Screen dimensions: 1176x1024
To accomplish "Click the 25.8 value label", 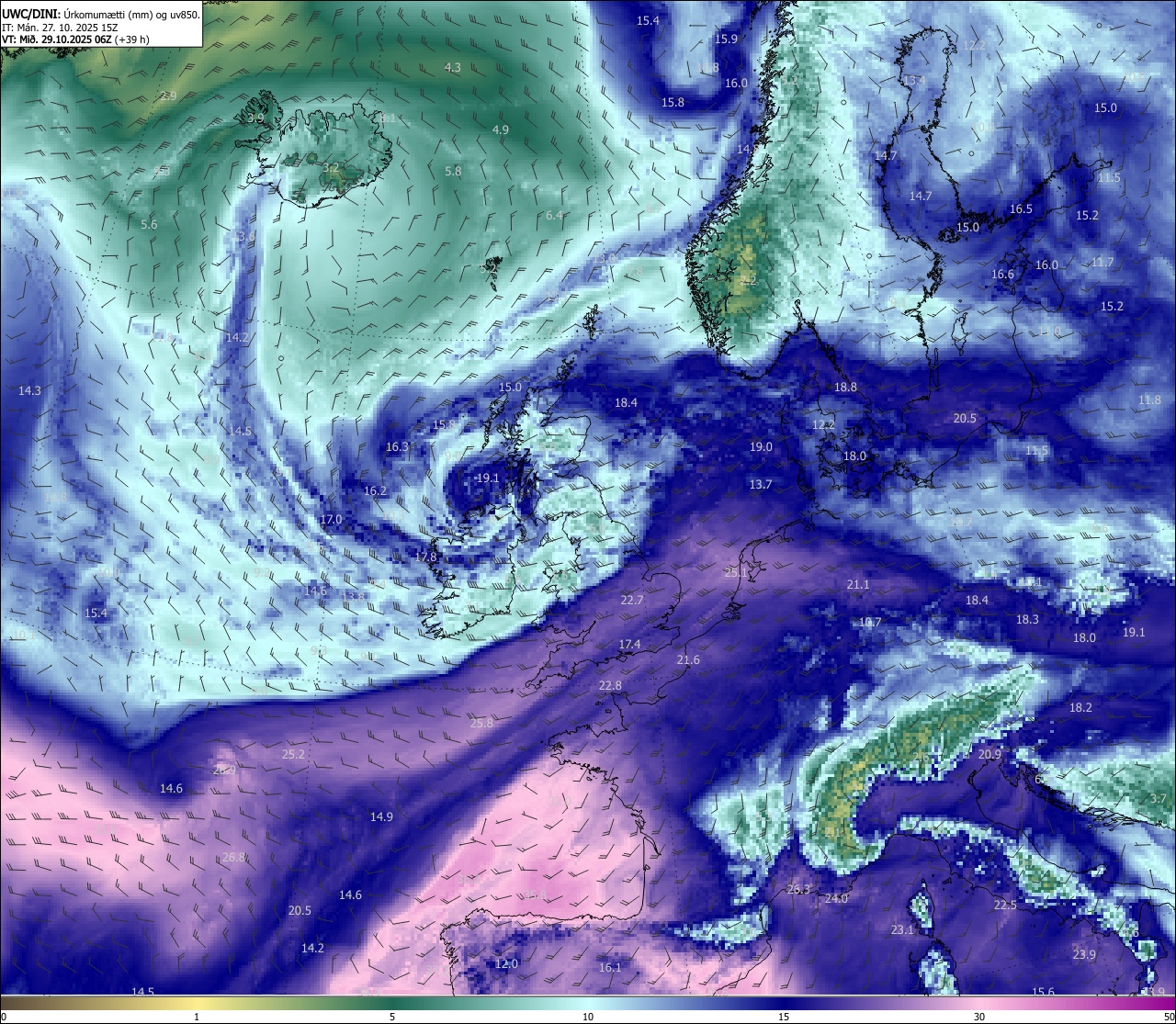I will 481,723.
